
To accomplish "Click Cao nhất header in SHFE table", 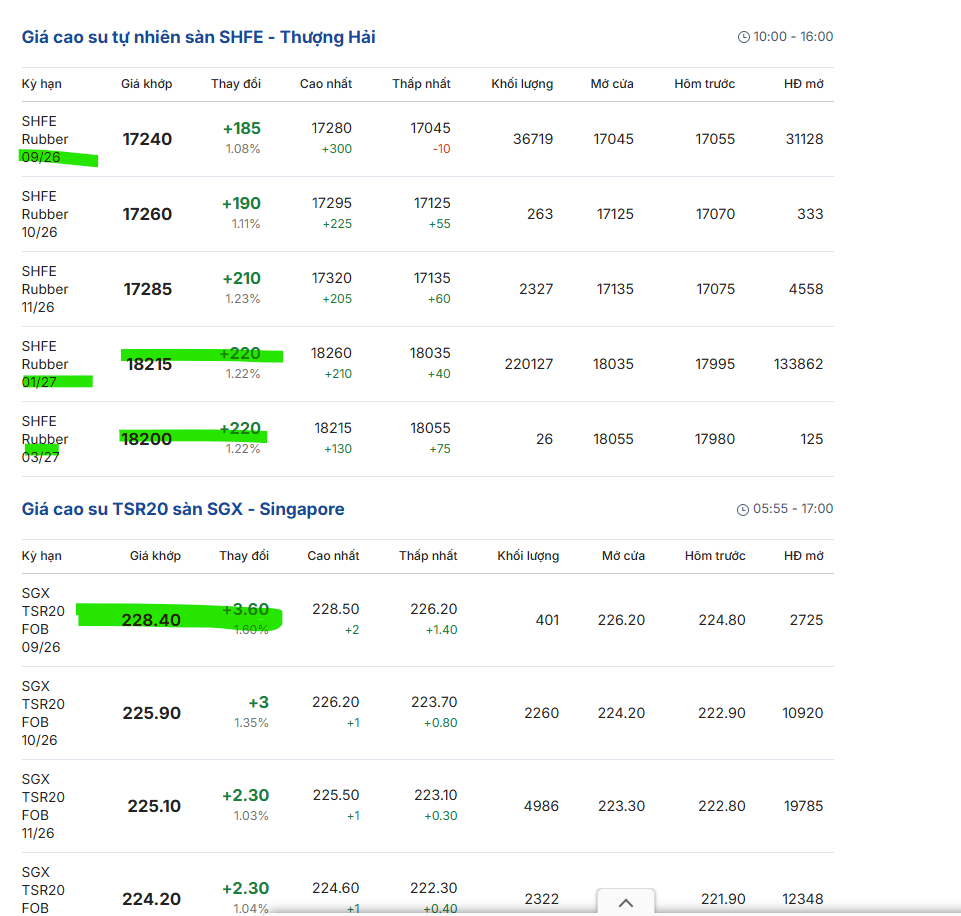I will [x=326, y=84].
